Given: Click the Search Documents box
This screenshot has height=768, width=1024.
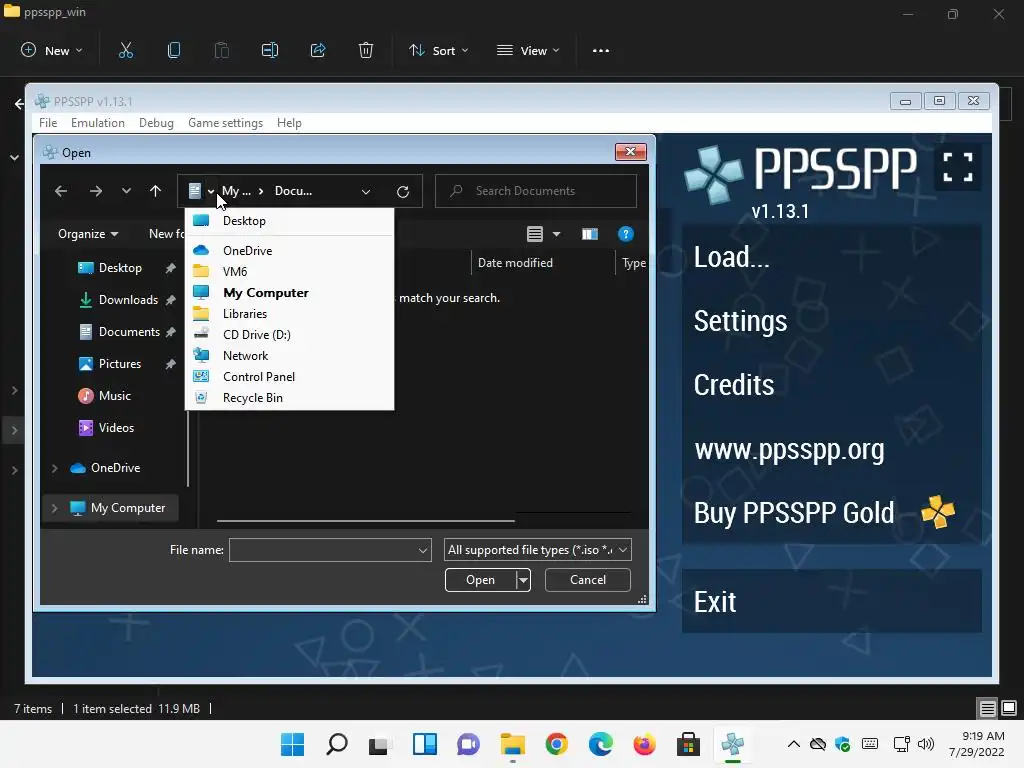Looking at the screenshot, I should pyautogui.click(x=536, y=191).
